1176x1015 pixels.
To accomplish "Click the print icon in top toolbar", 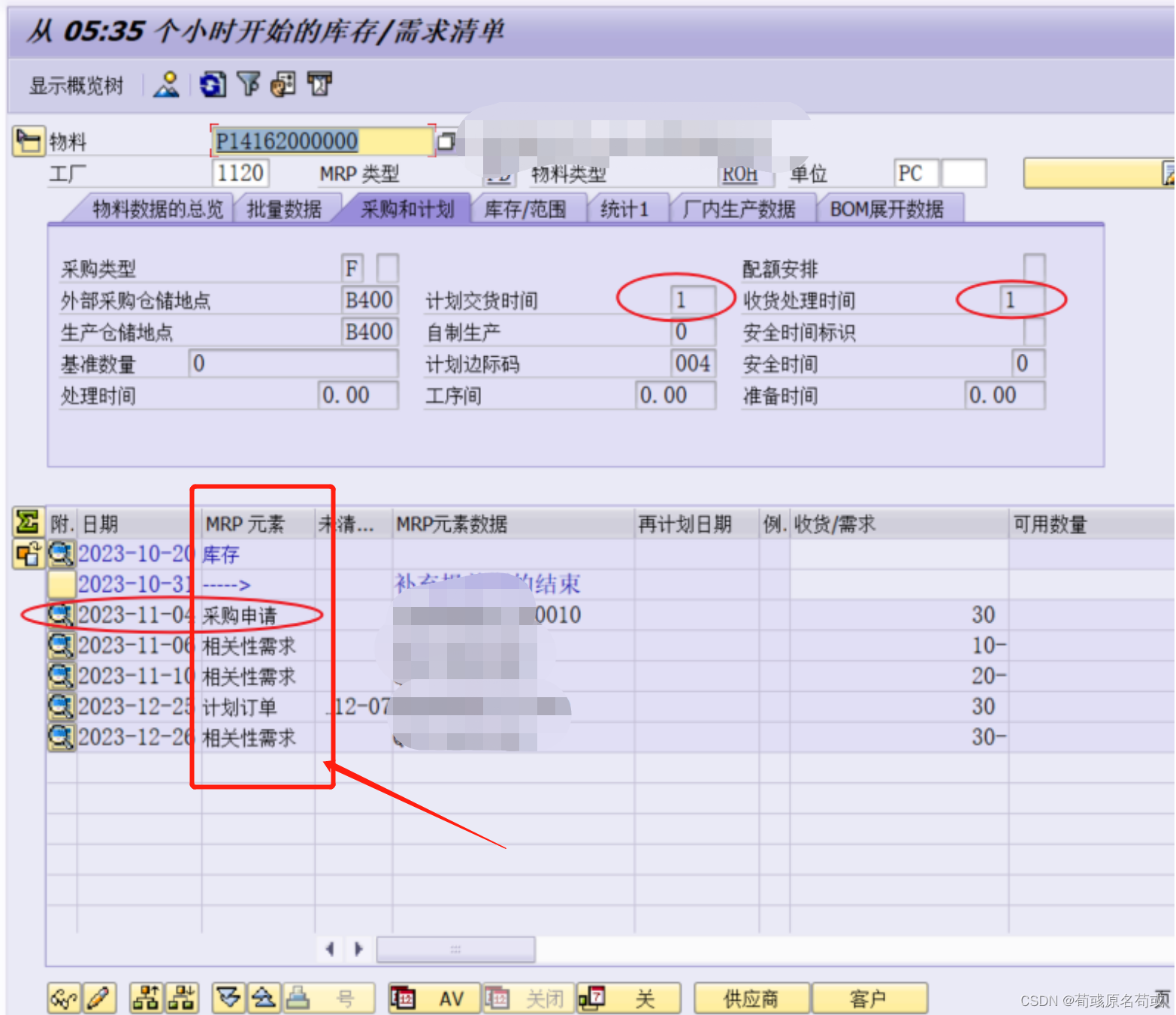I will pos(319,84).
